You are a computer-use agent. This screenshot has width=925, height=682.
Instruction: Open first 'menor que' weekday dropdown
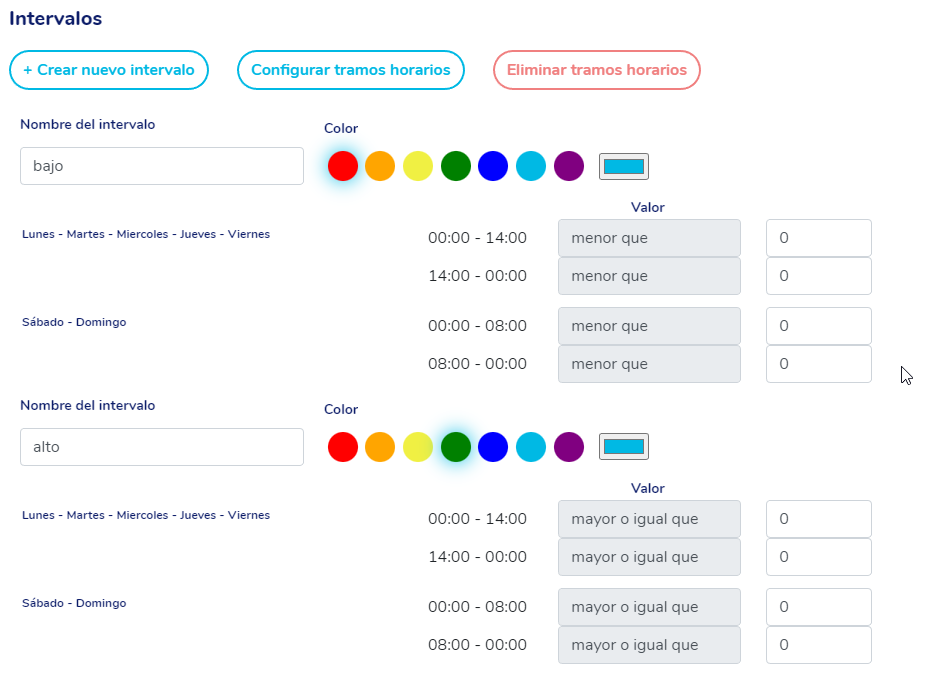coord(649,238)
